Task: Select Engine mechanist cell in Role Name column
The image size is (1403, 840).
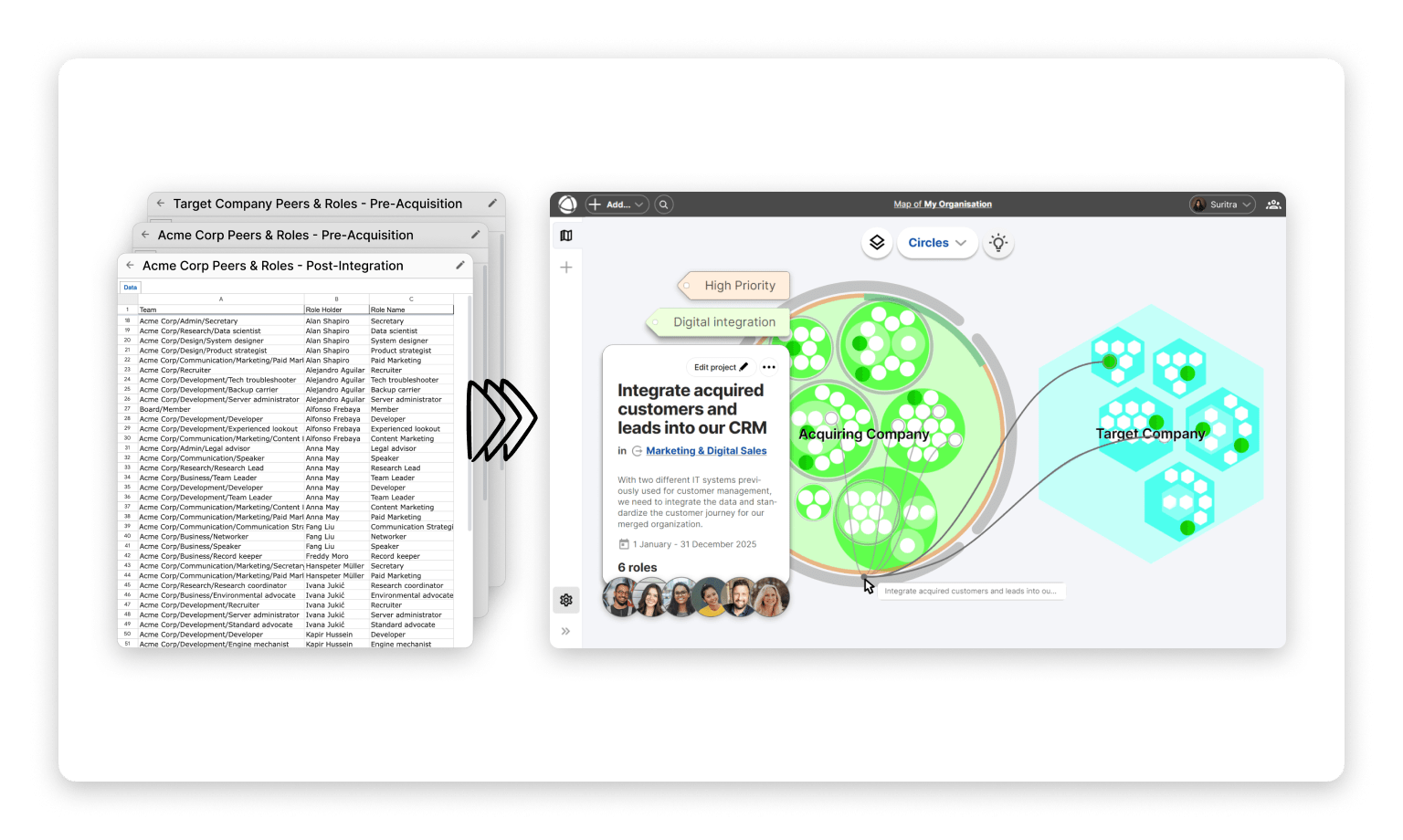Action: 411,644
